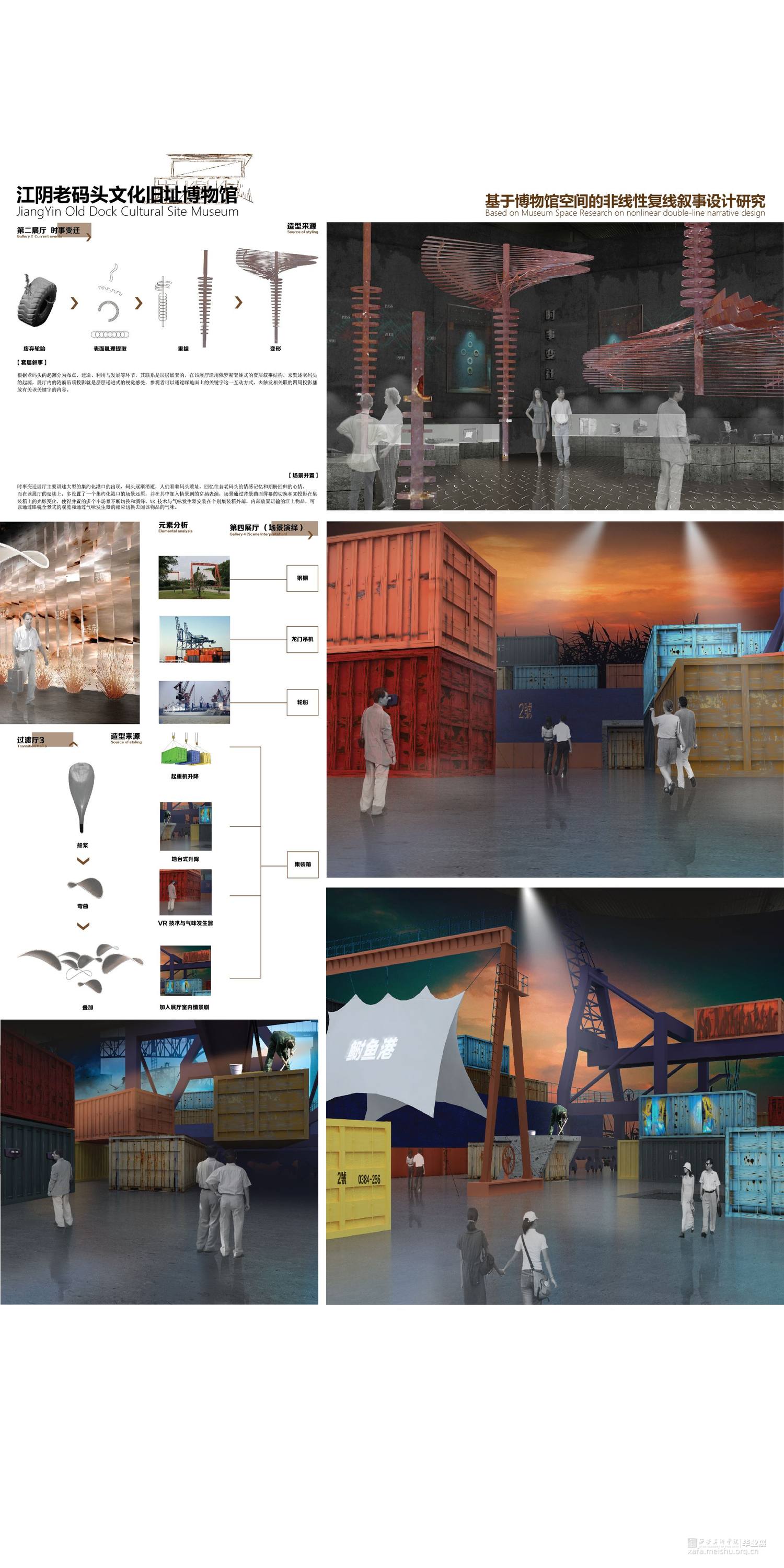Click the hanging colored containers image 起重机升降

[x=186, y=751]
